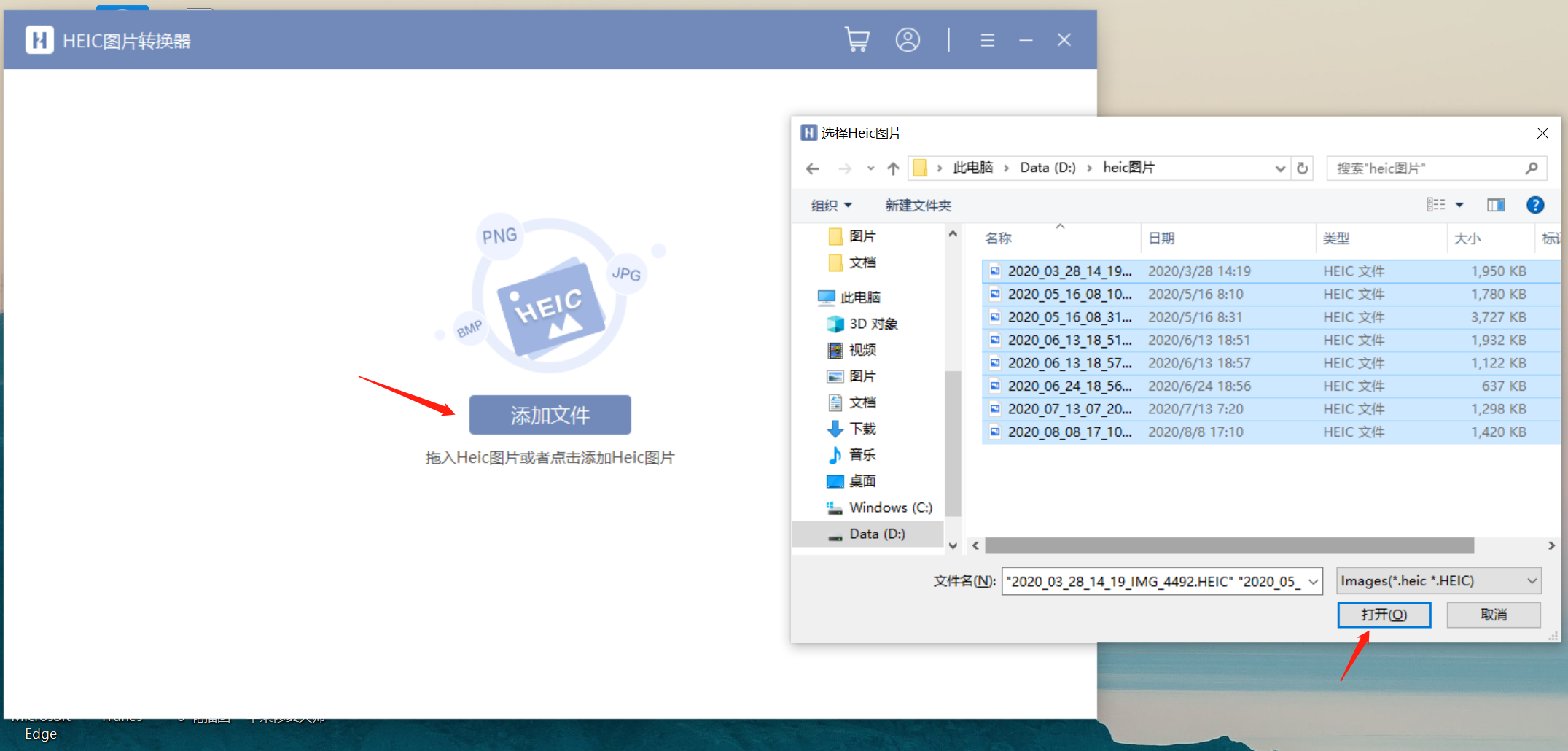Click 新建文件夹 in toolbar
Screen dimensions: 1568x751
[918, 206]
